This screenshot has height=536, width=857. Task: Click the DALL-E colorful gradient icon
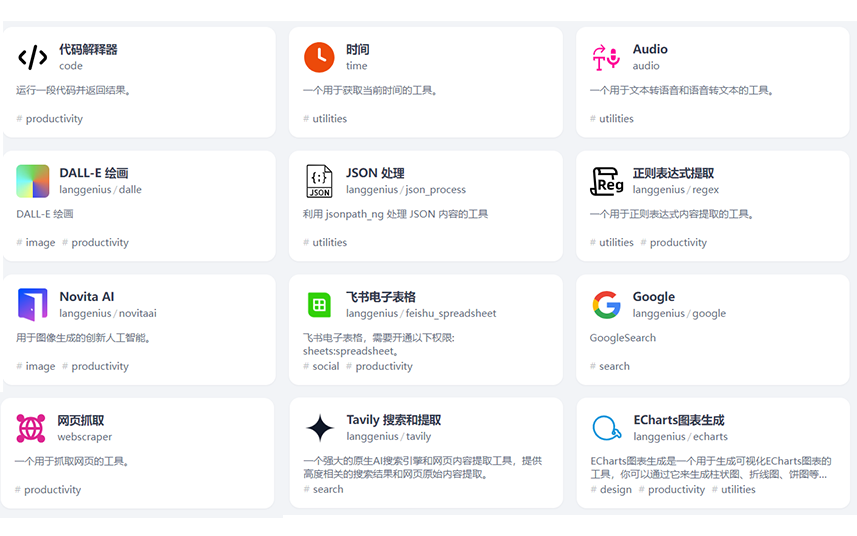pos(33,181)
